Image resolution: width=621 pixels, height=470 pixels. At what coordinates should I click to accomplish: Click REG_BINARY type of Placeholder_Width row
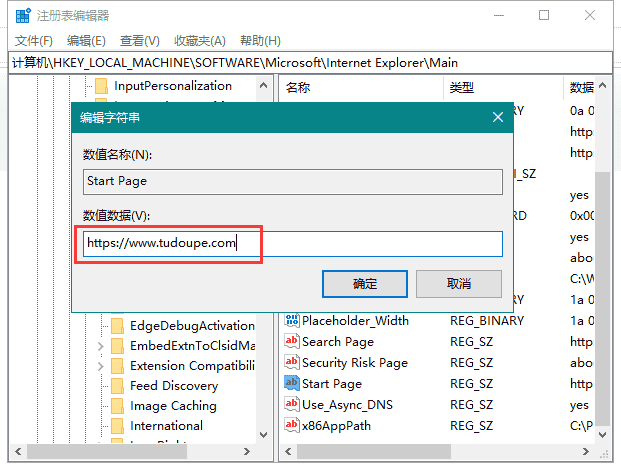(x=487, y=321)
